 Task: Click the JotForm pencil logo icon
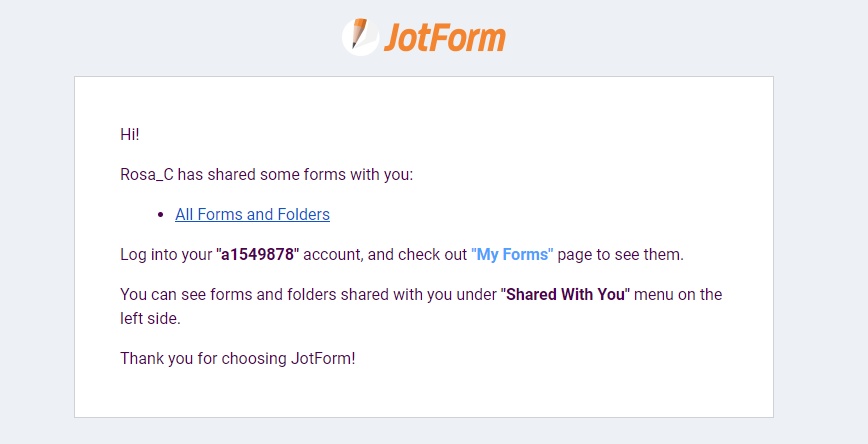coord(359,37)
